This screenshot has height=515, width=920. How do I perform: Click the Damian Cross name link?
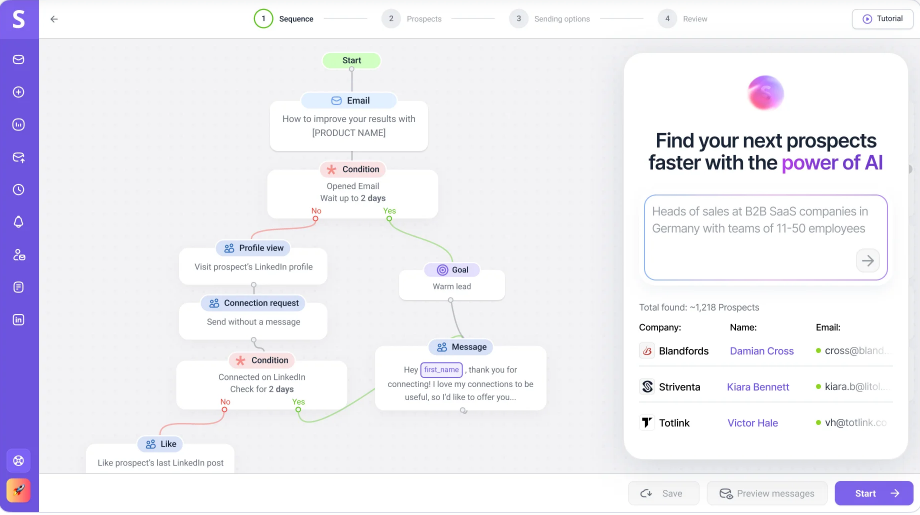click(x=762, y=351)
